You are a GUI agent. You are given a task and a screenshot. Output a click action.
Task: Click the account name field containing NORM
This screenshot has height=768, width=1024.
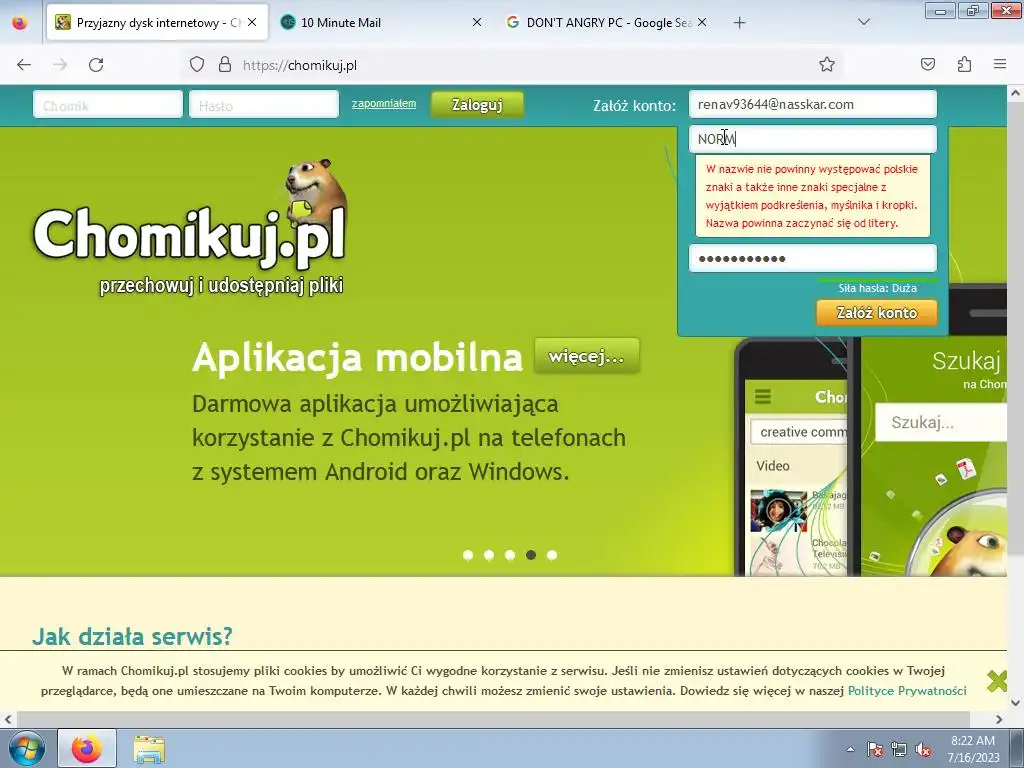tap(812, 139)
